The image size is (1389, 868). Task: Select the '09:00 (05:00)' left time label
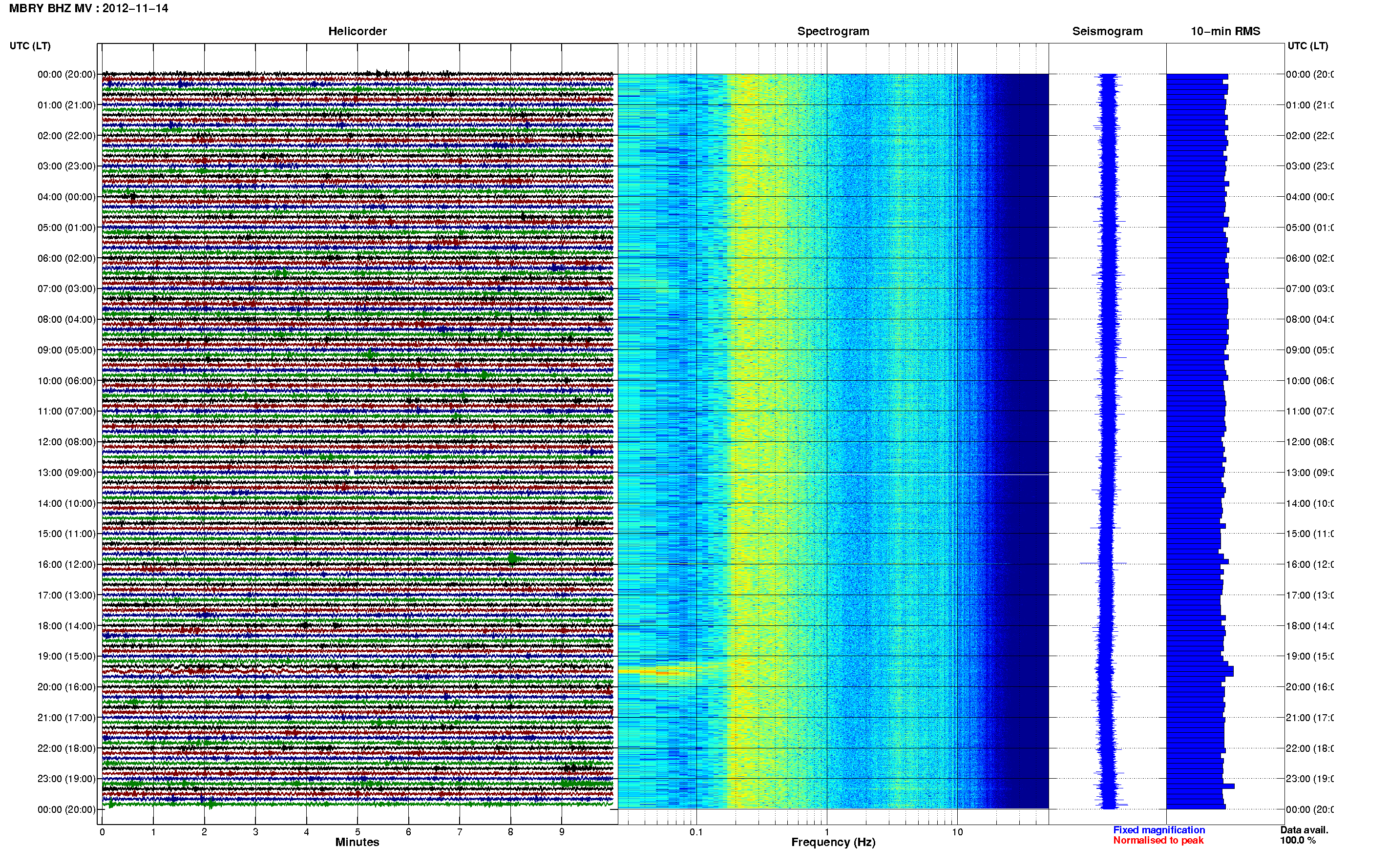pos(66,350)
